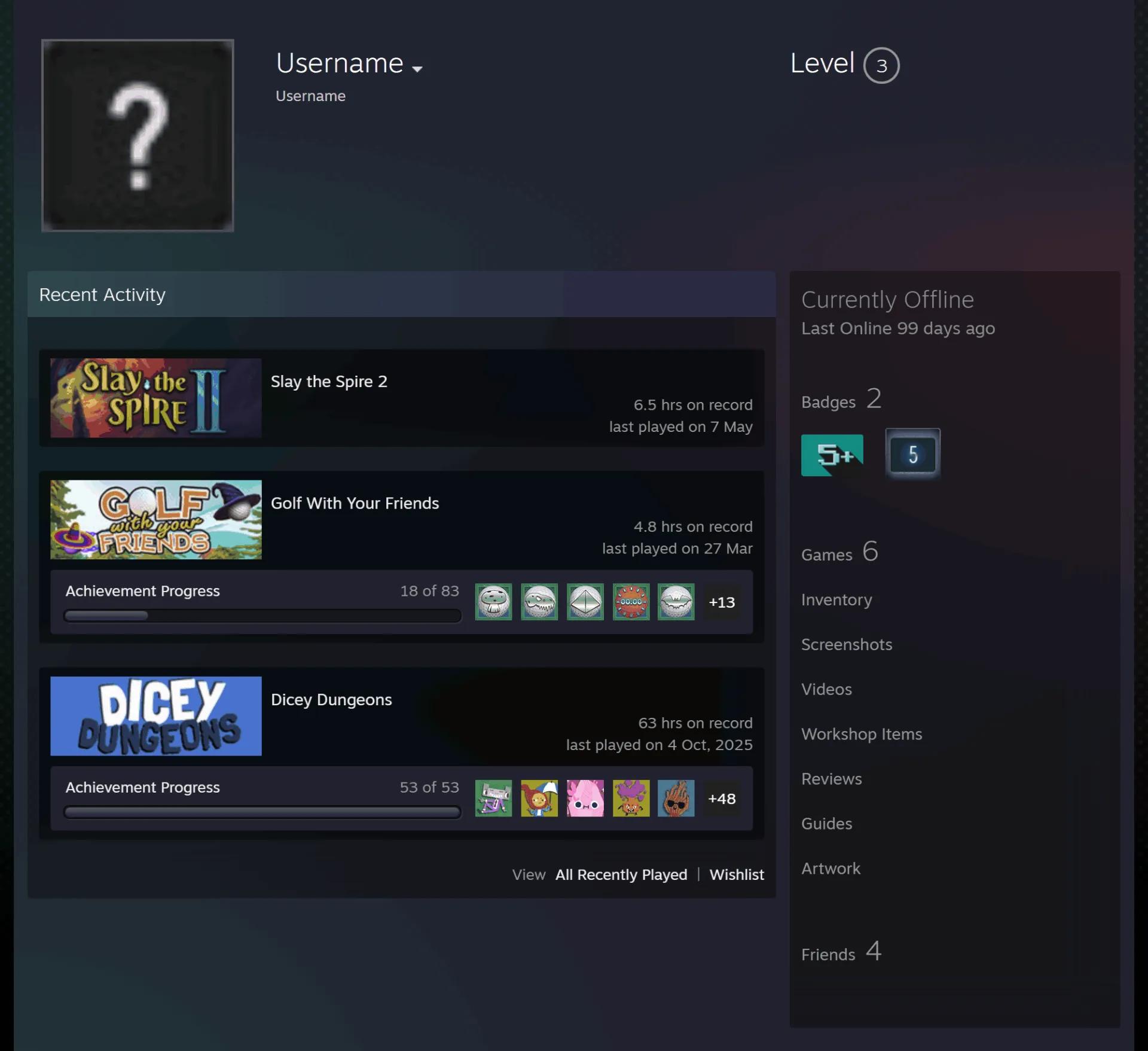Show the +48 more Dicey Dungeons achievements
This screenshot has height=1051, width=1148.
click(x=722, y=799)
